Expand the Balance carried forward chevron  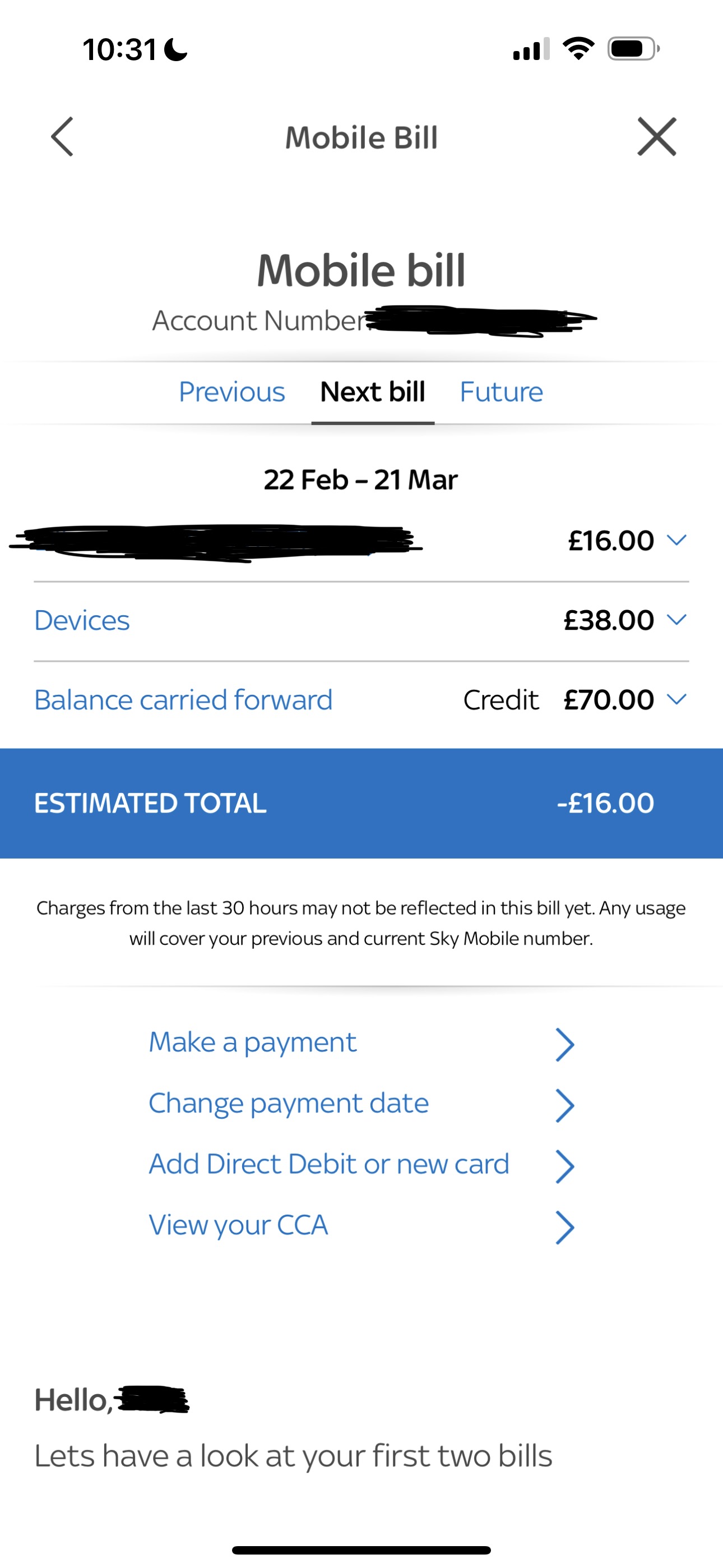tap(676, 699)
